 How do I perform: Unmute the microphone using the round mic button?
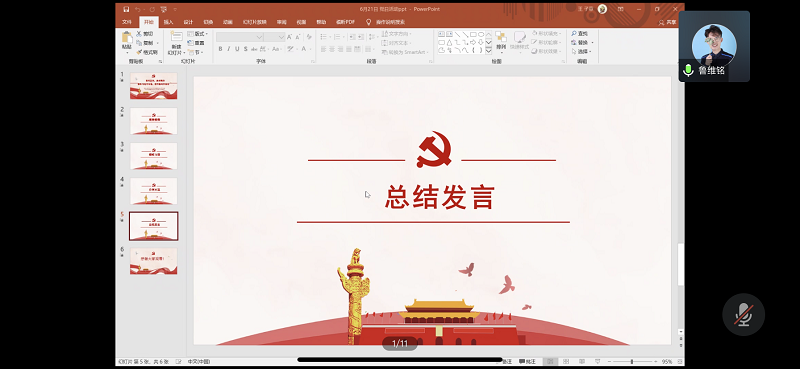point(743,314)
